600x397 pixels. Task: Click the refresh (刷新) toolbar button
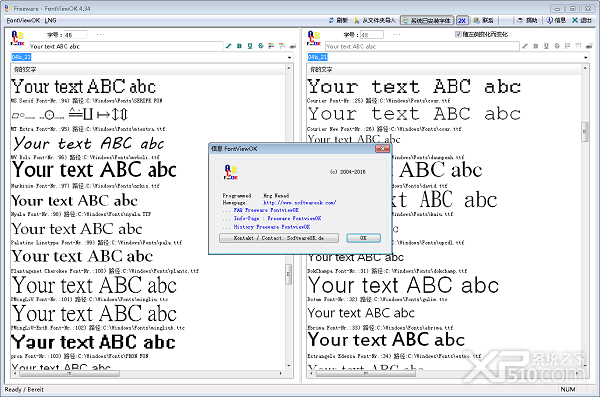click(x=338, y=20)
